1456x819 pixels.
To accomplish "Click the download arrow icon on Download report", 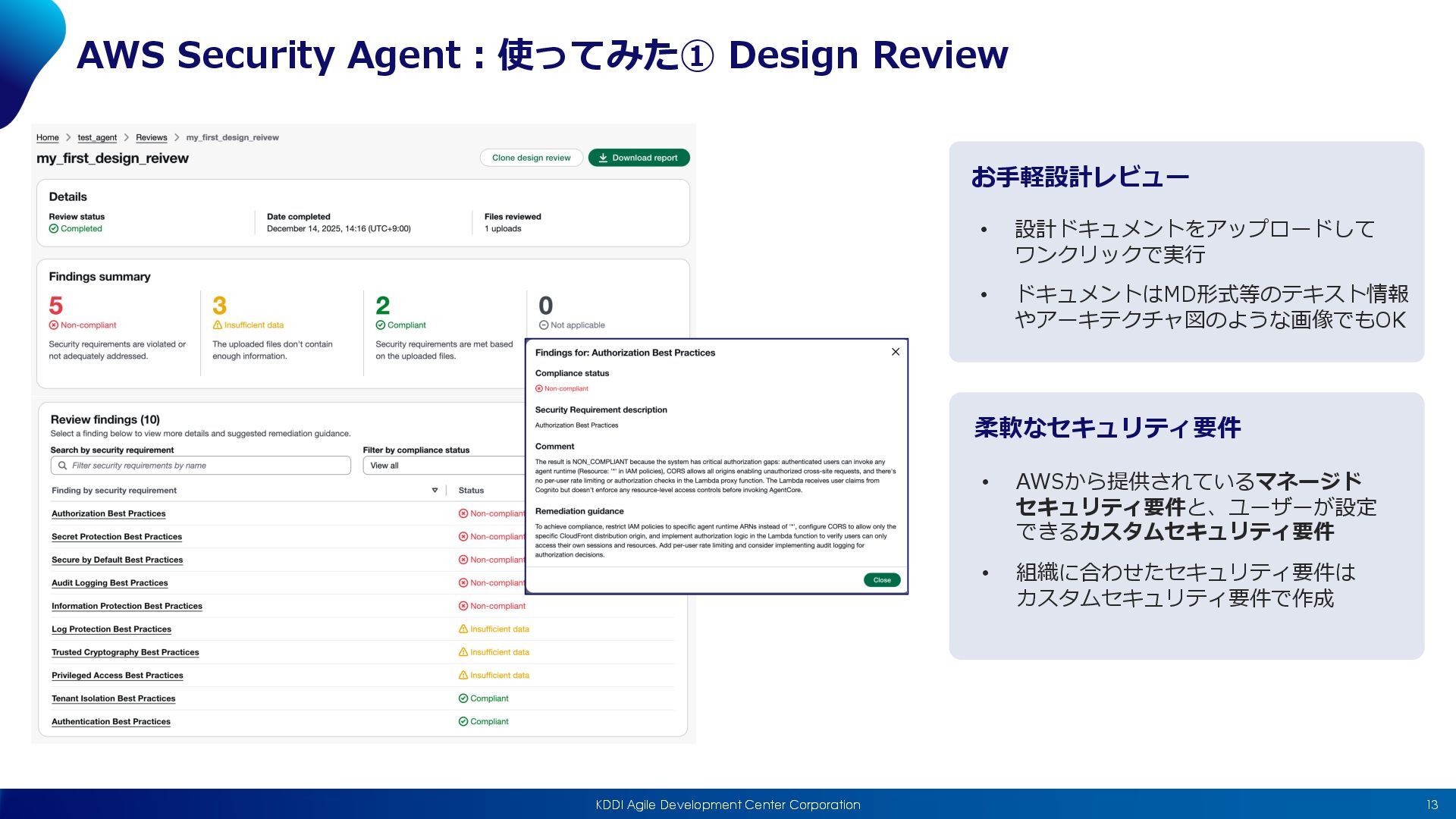I will coord(603,158).
